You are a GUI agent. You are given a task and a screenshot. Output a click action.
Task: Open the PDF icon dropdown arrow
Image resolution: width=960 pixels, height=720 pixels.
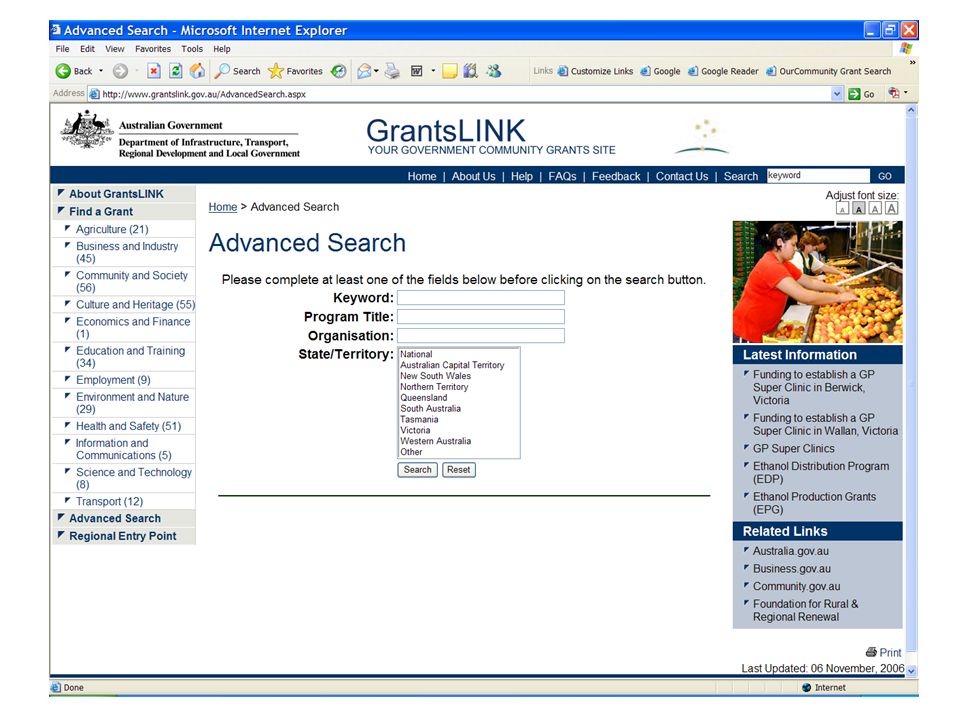point(906,93)
